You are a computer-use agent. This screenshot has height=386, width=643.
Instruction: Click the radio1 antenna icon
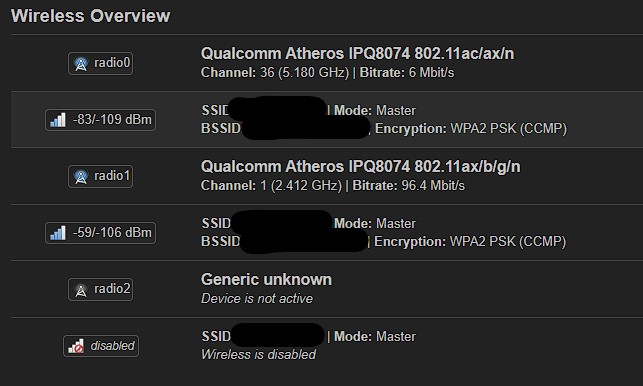point(81,176)
